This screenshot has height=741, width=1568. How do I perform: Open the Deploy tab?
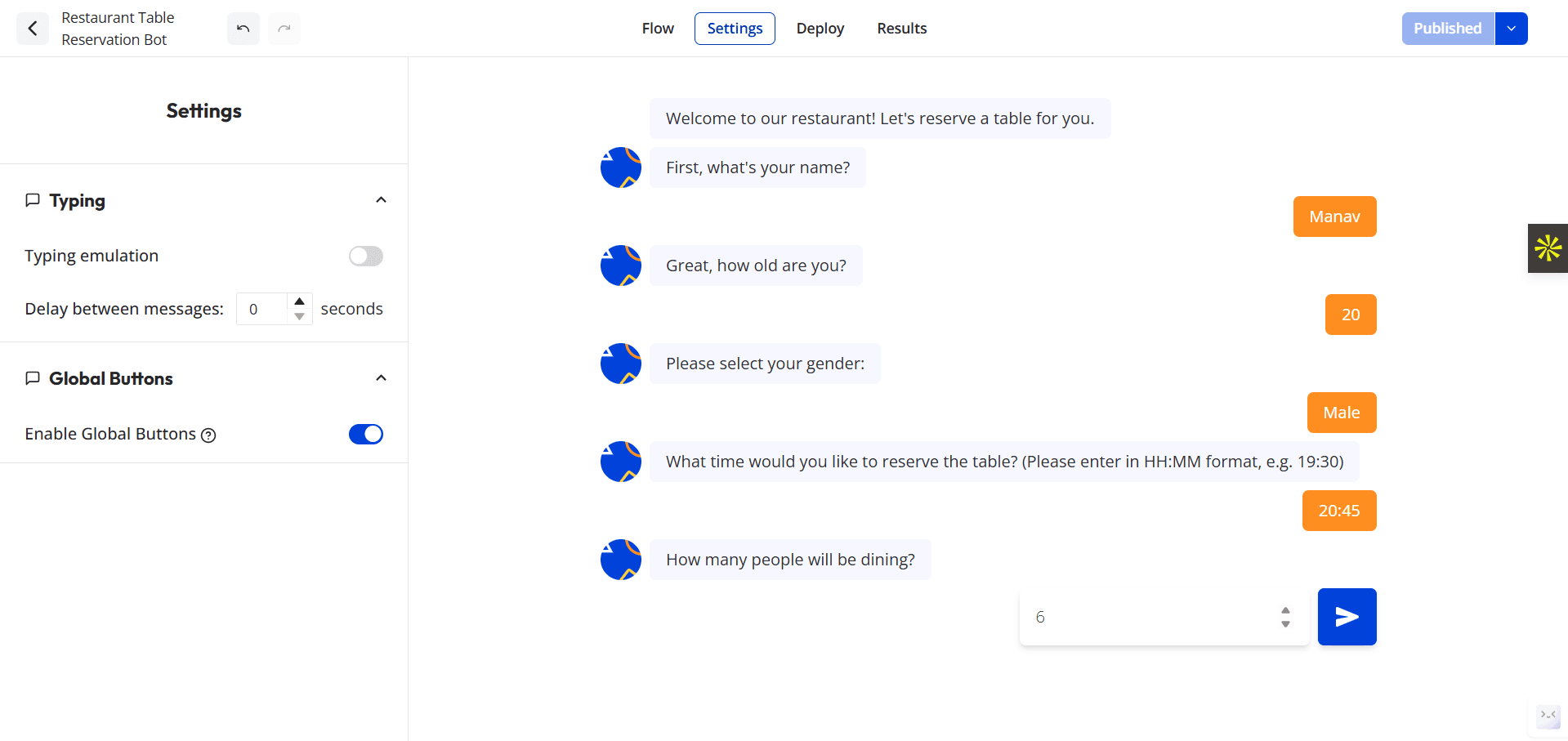click(820, 29)
